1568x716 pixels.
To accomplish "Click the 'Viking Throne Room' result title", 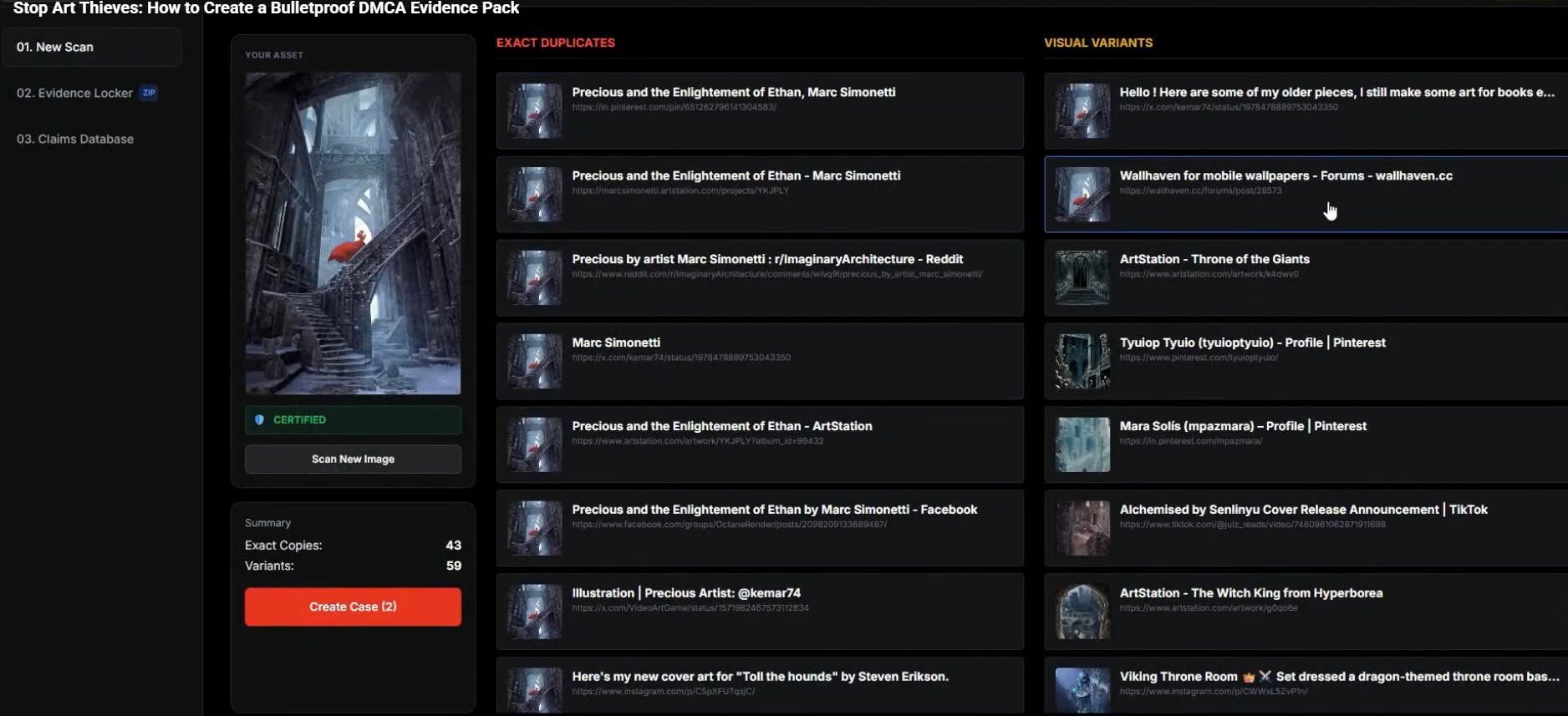I will point(1340,677).
